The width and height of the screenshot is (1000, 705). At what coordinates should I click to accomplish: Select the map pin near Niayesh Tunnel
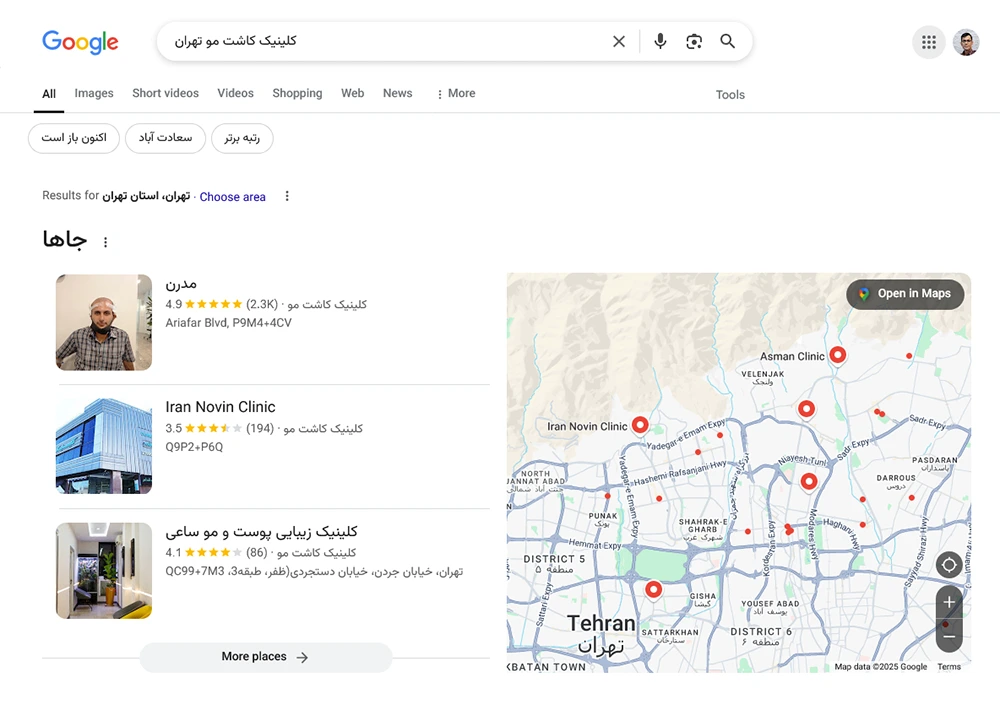tap(809, 482)
